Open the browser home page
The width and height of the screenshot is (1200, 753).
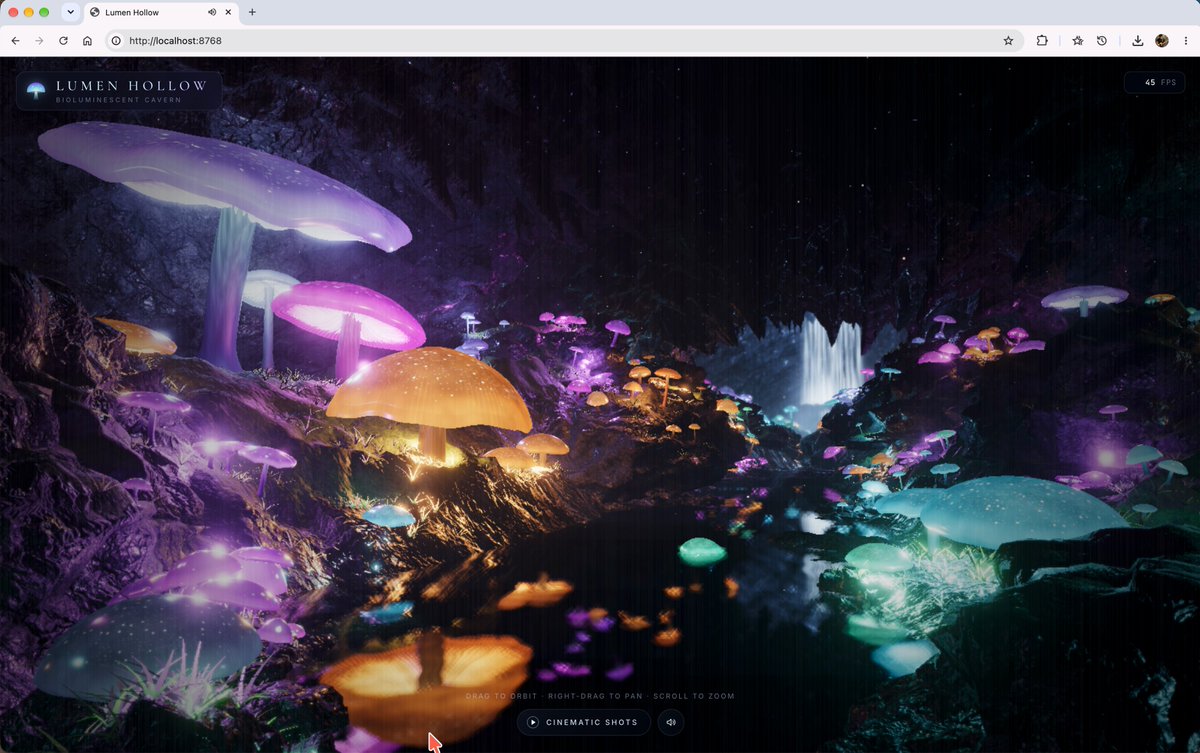pyautogui.click(x=87, y=41)
